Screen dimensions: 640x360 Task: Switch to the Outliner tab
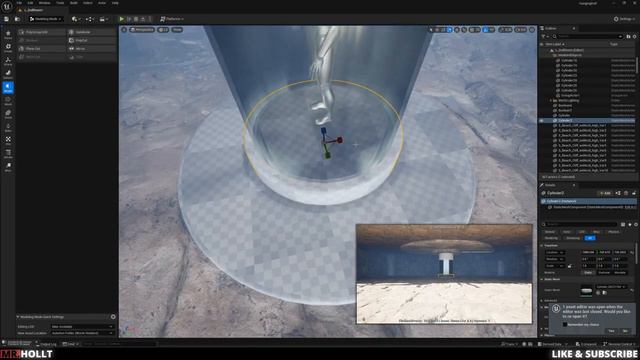[551, 28]
